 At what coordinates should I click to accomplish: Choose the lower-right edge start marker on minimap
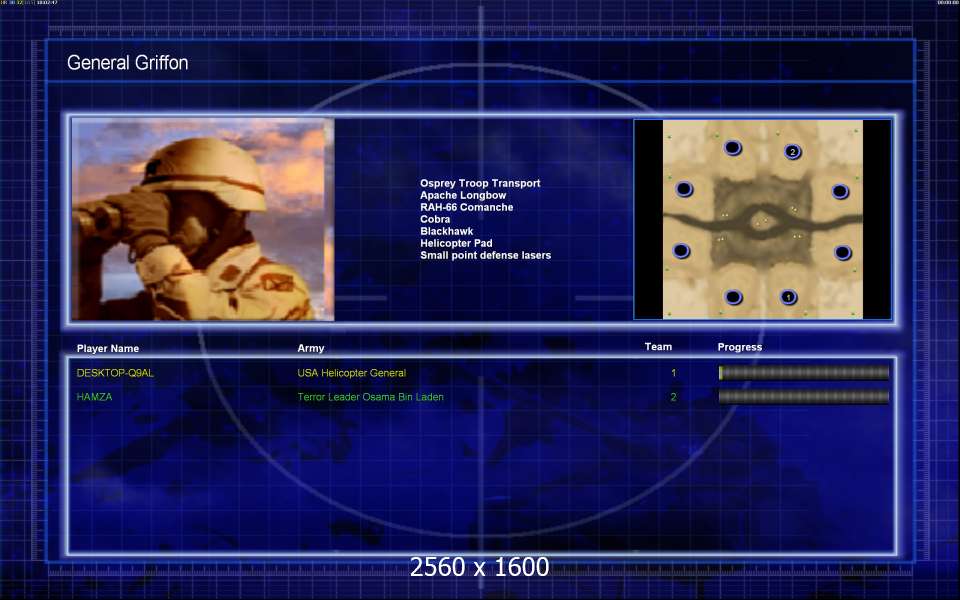pos(842,252)
